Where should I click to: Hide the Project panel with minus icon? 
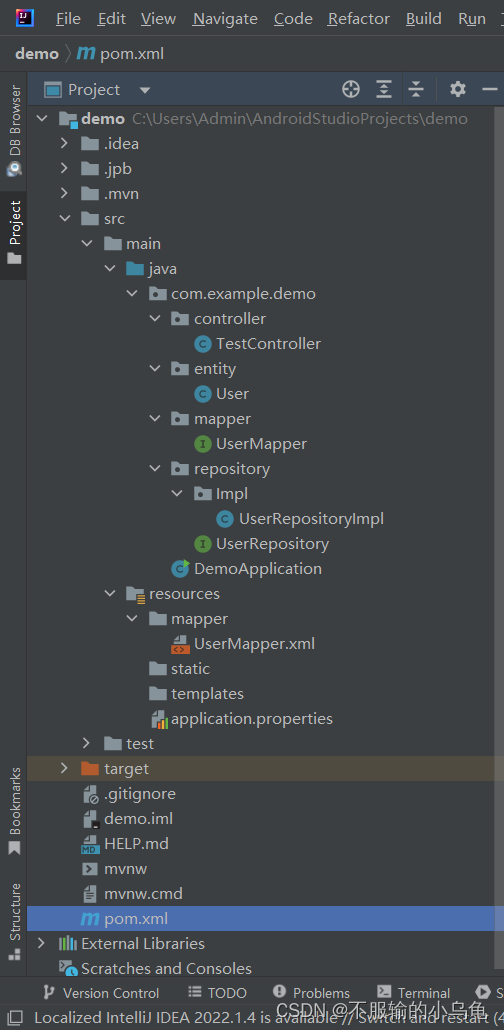click(490, 89)
